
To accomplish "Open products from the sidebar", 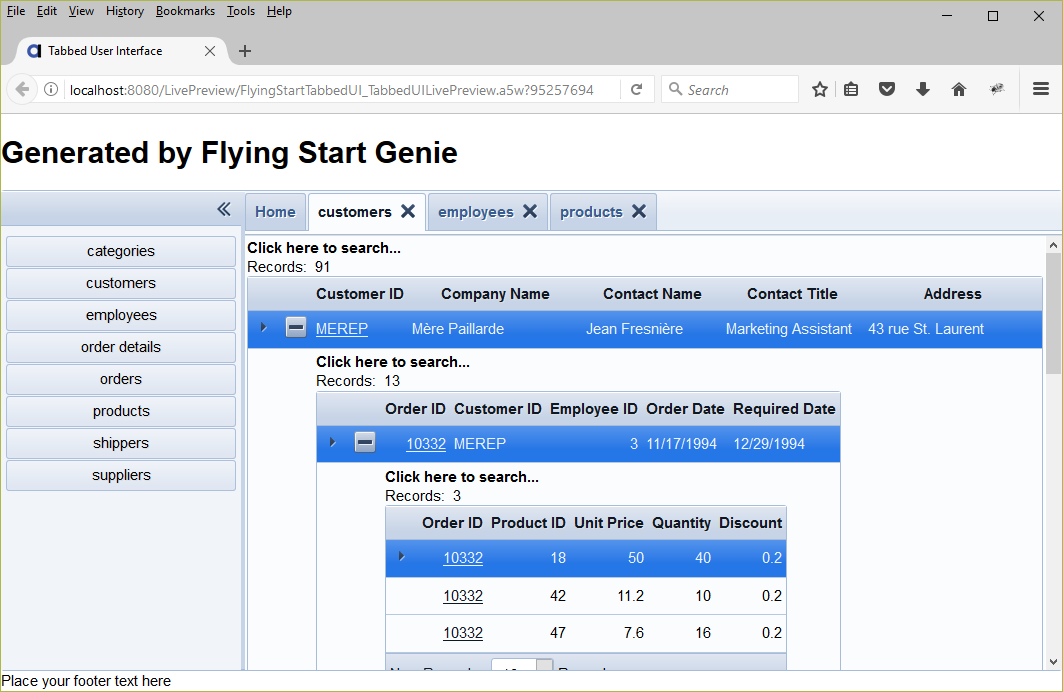I will [x=121, y=411].
